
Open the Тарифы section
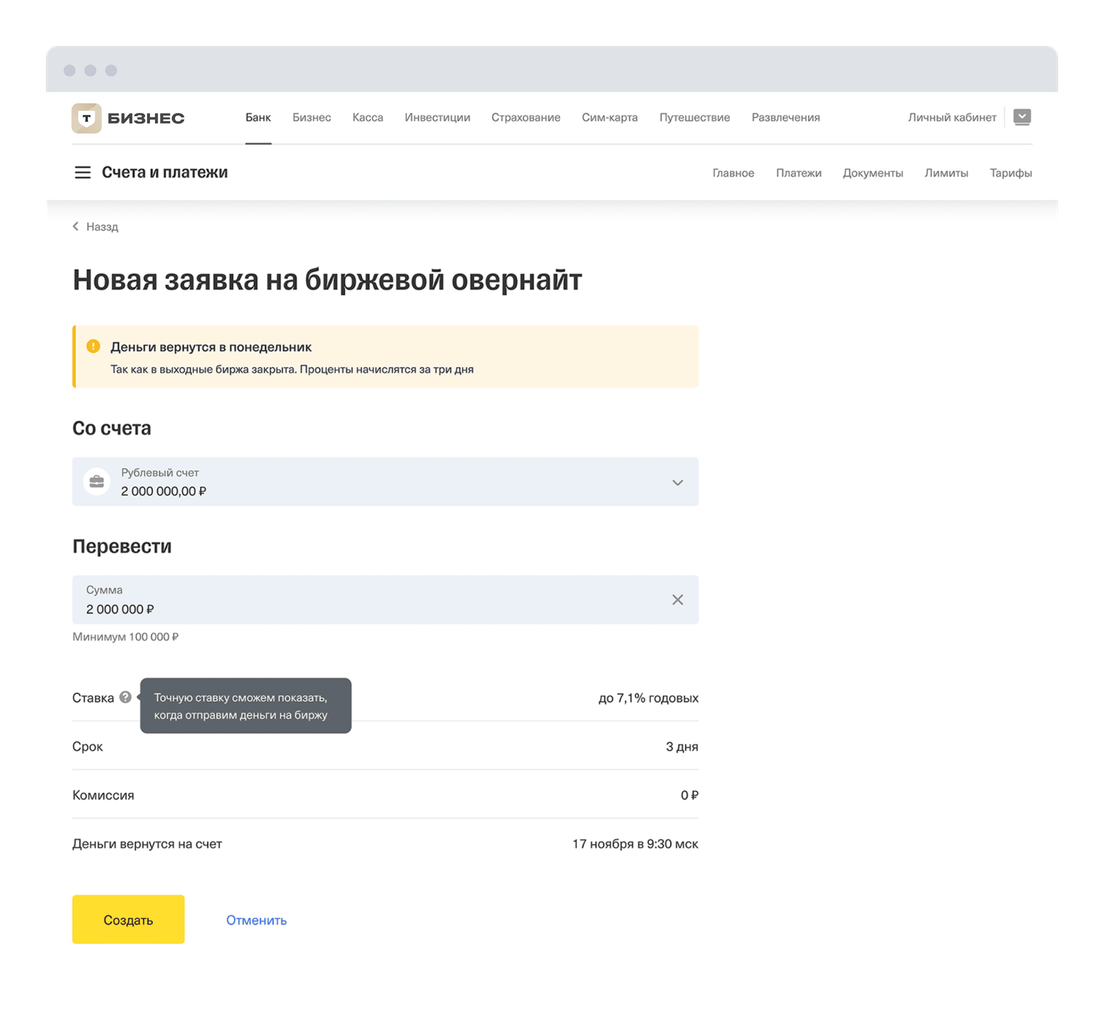click(1010, 173)
